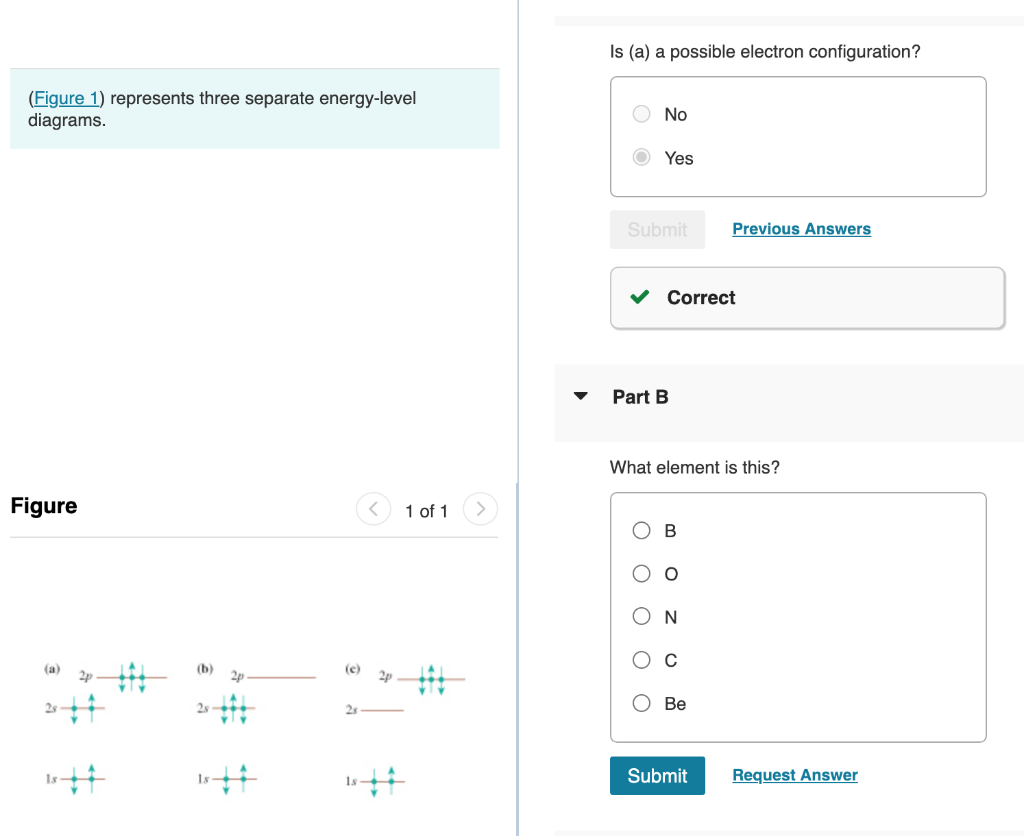Select the Yes radio button

641,157
